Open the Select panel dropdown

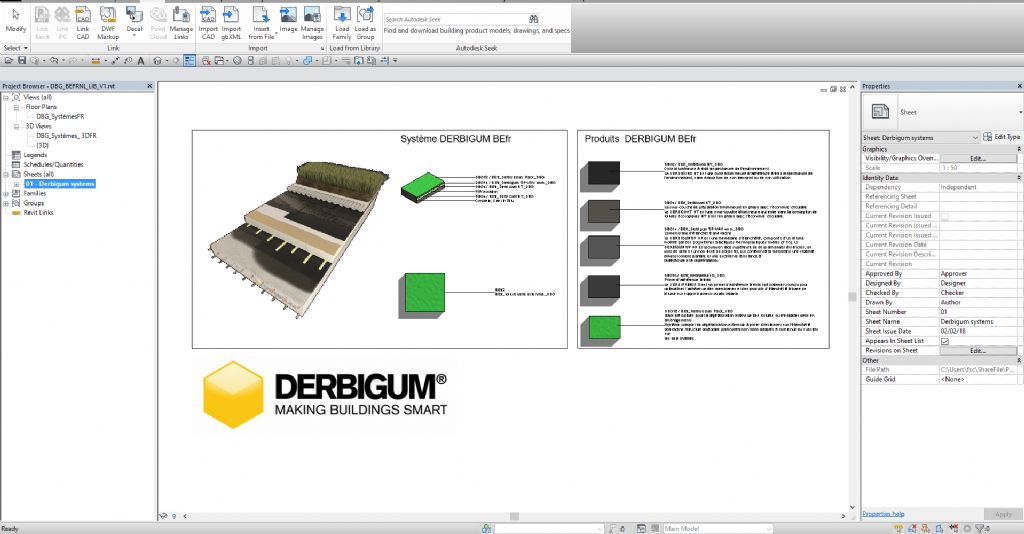[x=15, y=47]
